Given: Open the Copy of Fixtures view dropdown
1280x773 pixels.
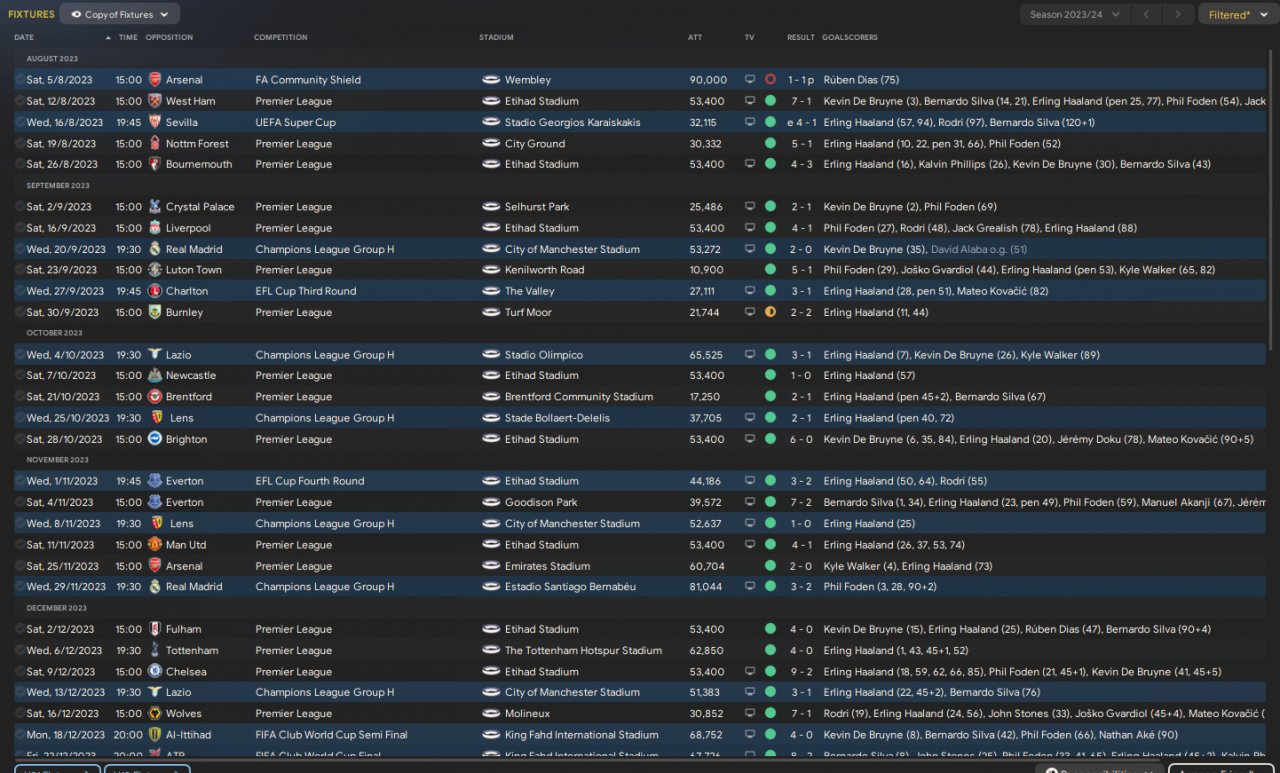Looking at the screenshot, I should (120, 15).
